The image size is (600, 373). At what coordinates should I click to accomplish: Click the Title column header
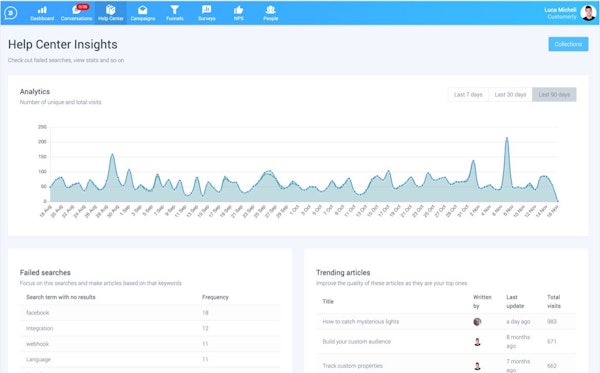coord(328,301)
